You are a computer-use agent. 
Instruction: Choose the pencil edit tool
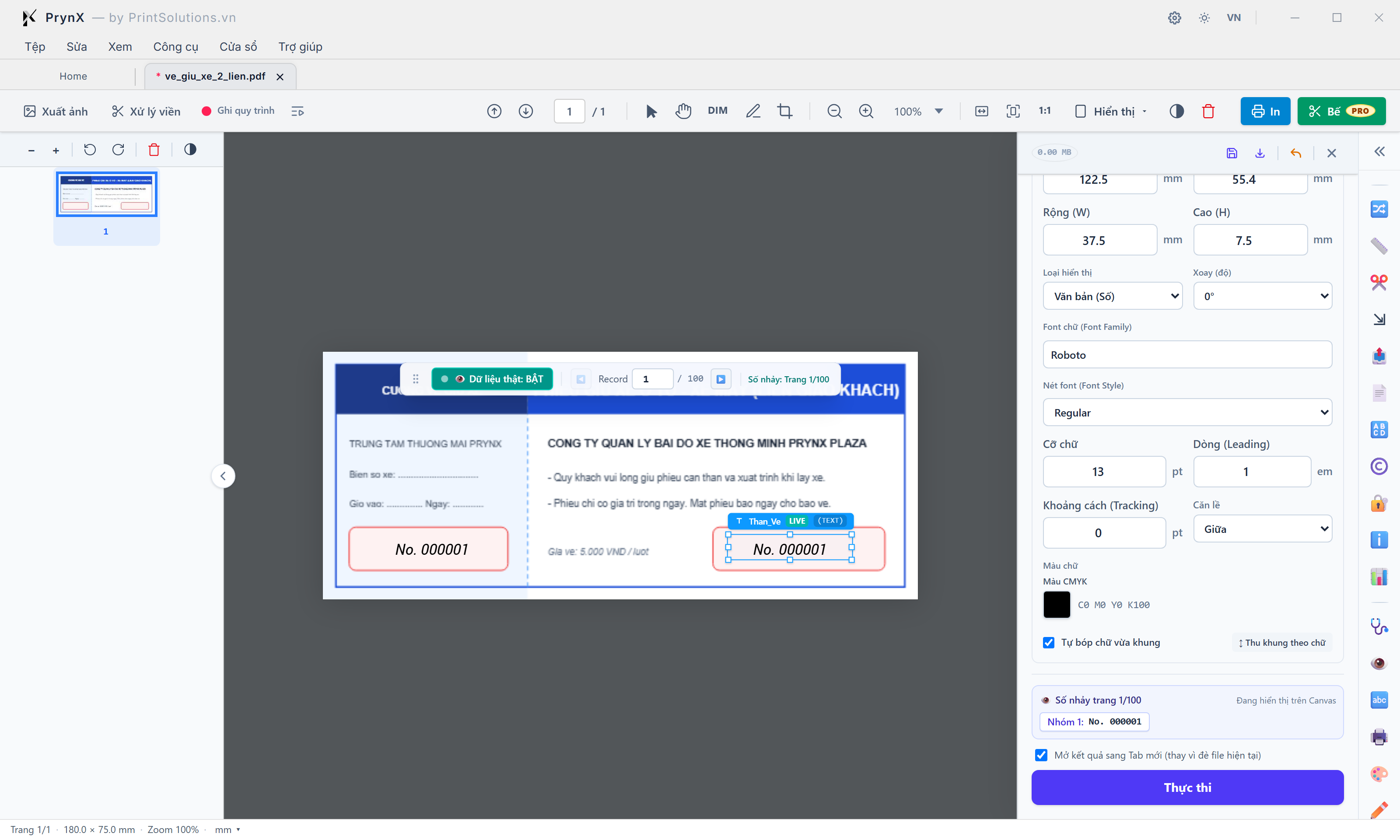752,112
